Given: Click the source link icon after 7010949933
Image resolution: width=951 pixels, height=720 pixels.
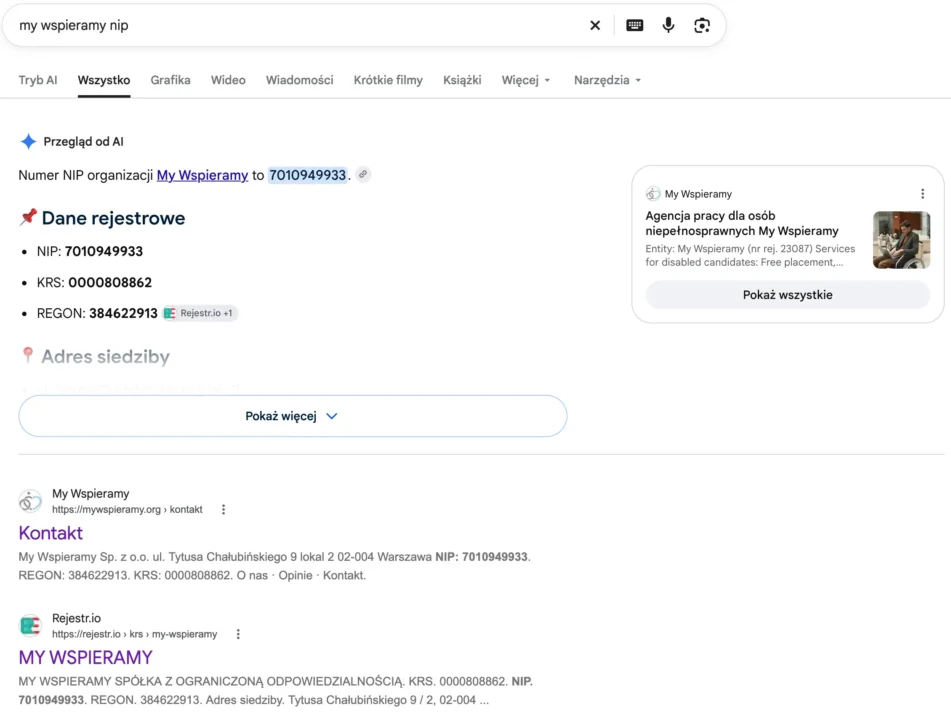Looking at the screenshot, I should [x=363, y=175].
